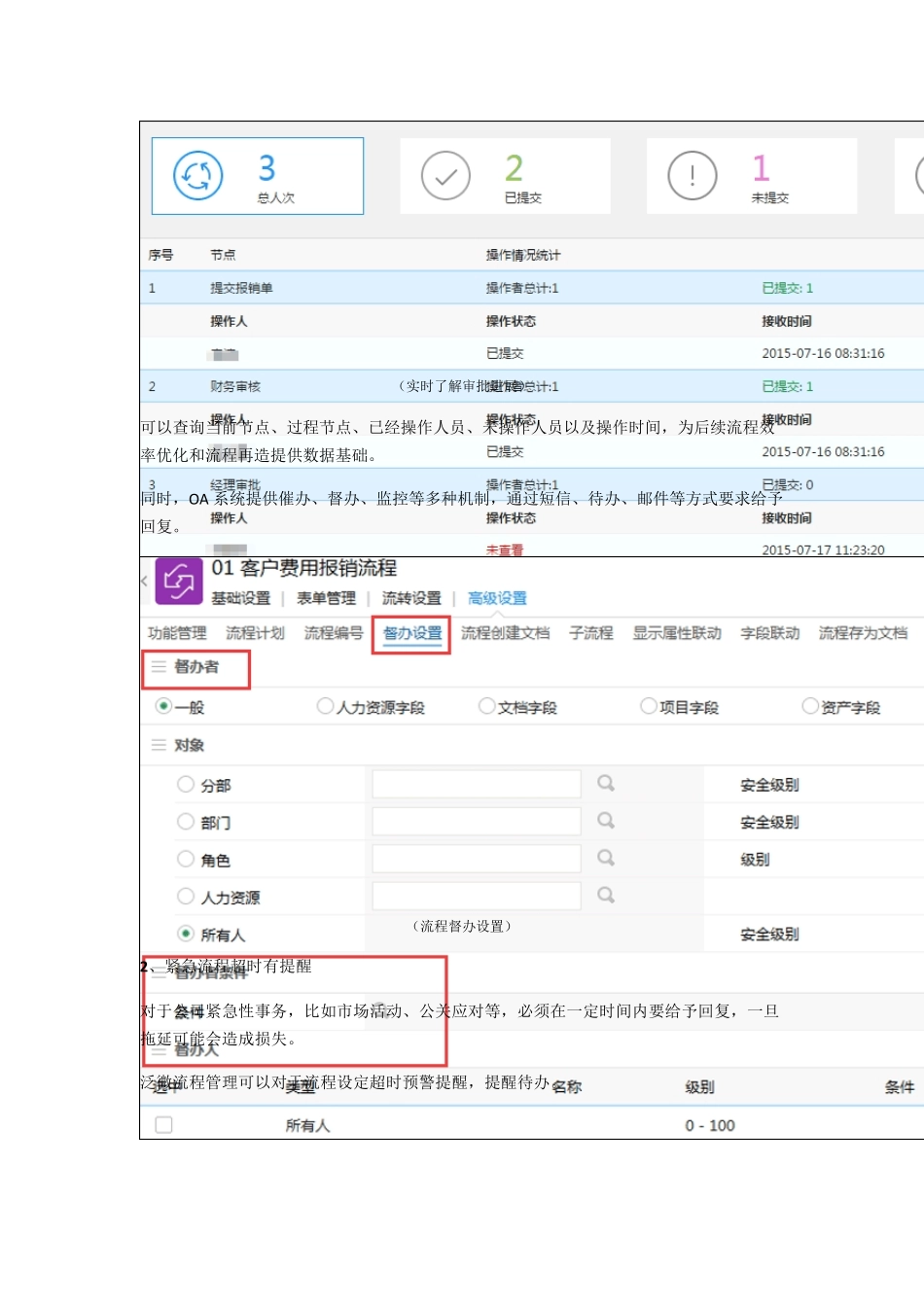Viewport: 924px width, 1307px height.
Task: Switch to the 流程计划 sub-tab
Action: tap(256, 633)
